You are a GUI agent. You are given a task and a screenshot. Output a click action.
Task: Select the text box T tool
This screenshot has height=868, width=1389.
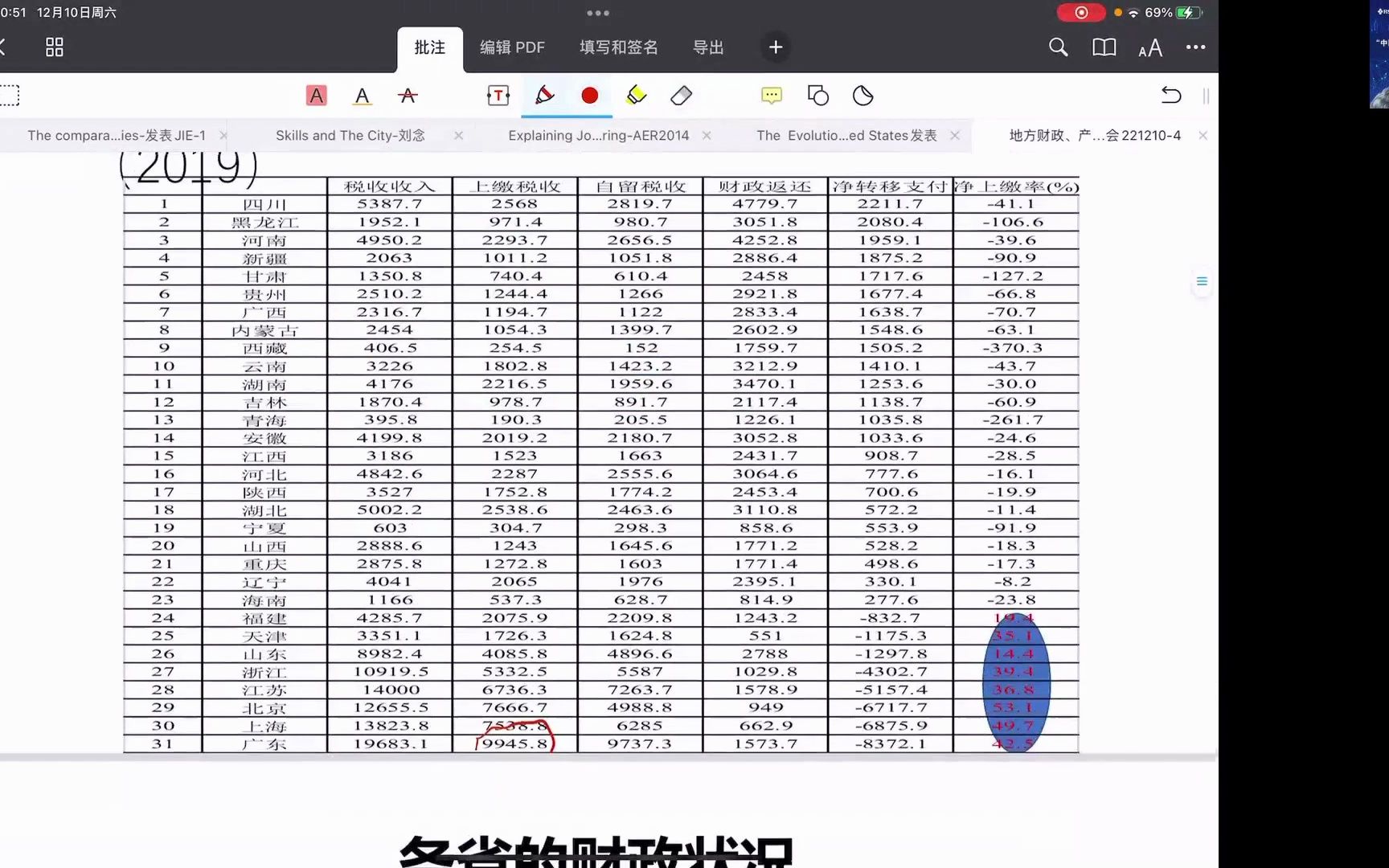click(x=498, y=96)
